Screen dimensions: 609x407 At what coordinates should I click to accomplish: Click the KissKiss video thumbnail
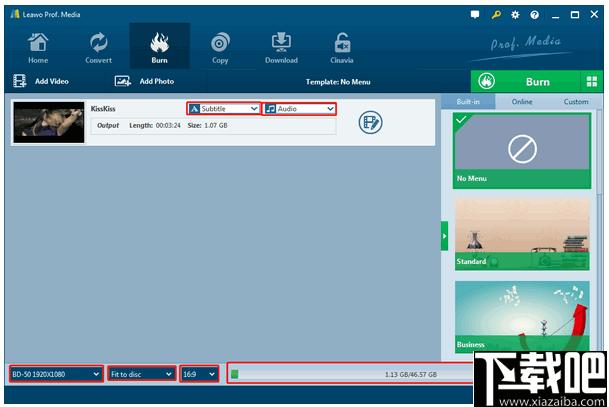pos(49,122)
